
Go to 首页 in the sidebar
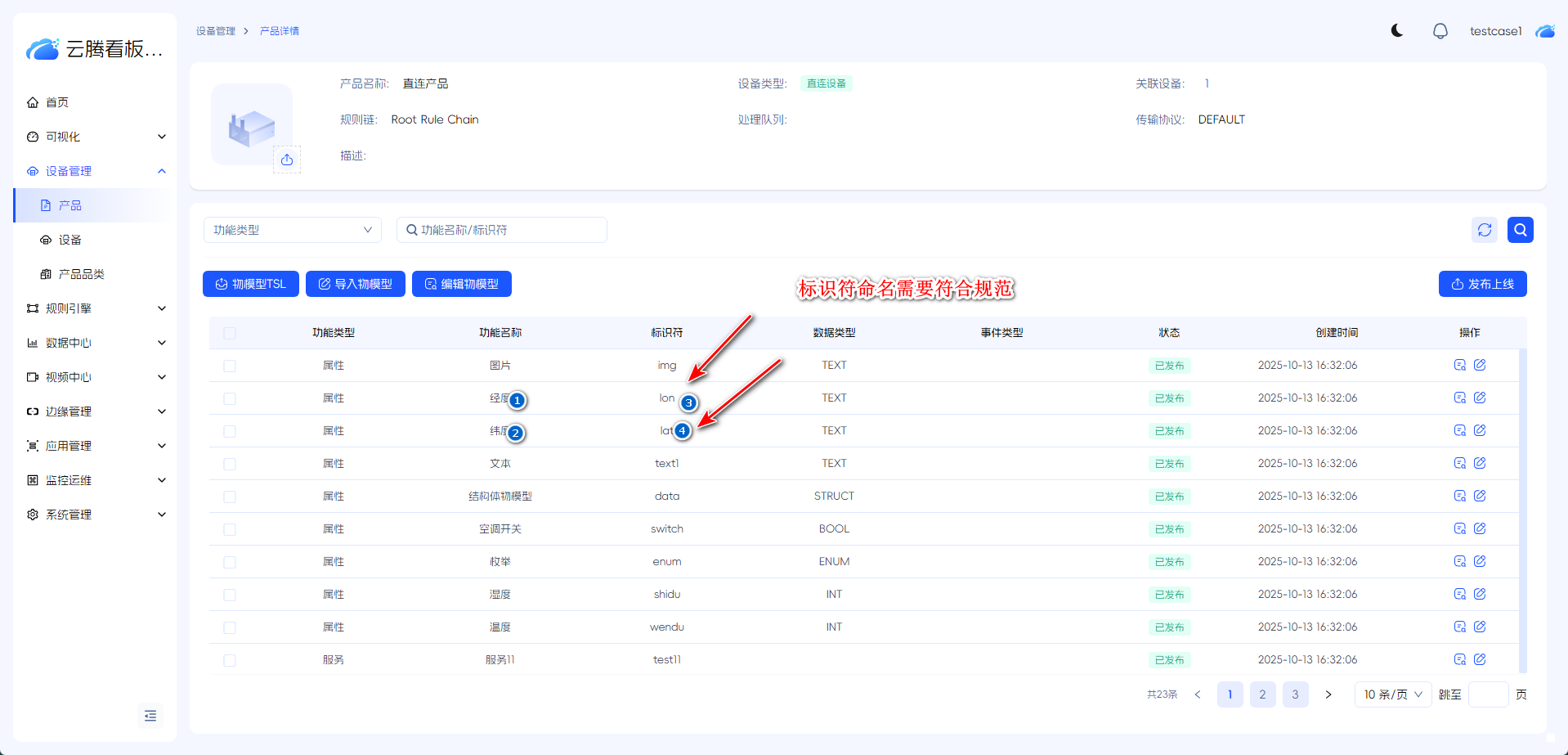click(57, 102)
